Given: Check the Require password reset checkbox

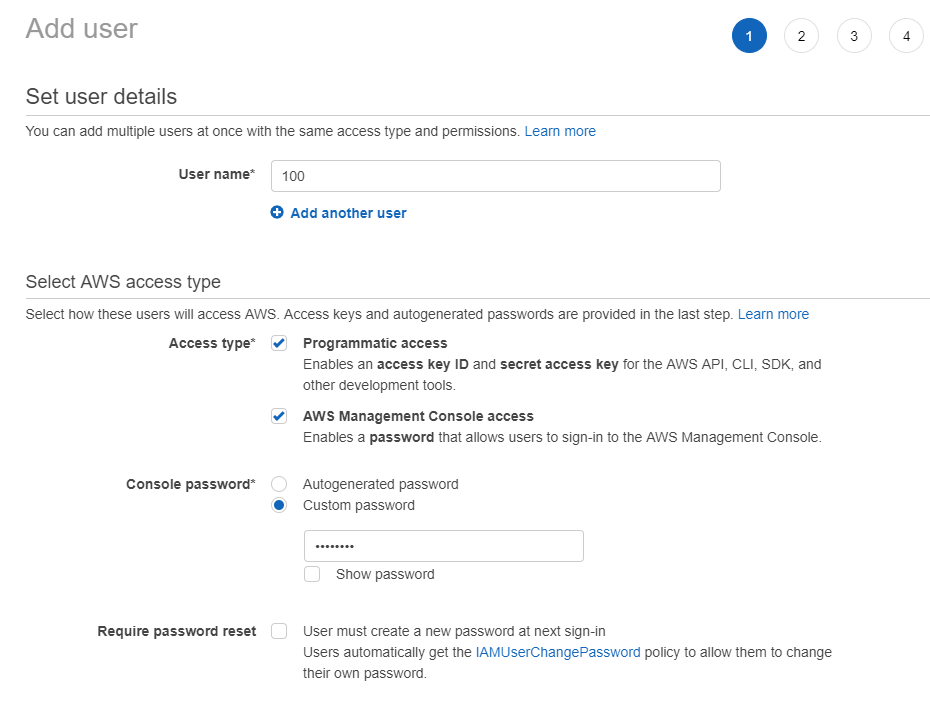Looking at the screenshot, I should click(279, 631).
